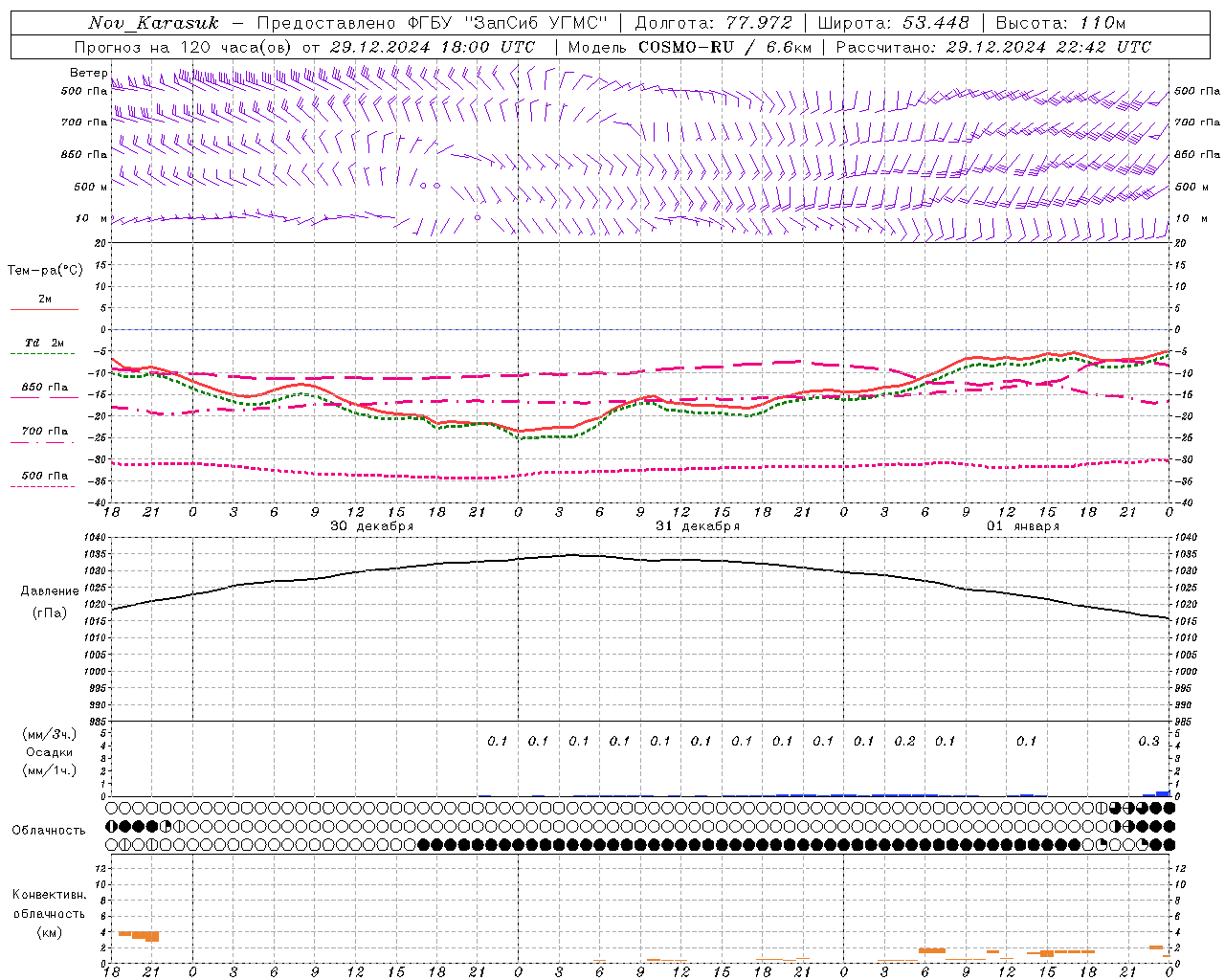
Task: Select the text 'Широта: 53.448'
Action: (893, 23)
